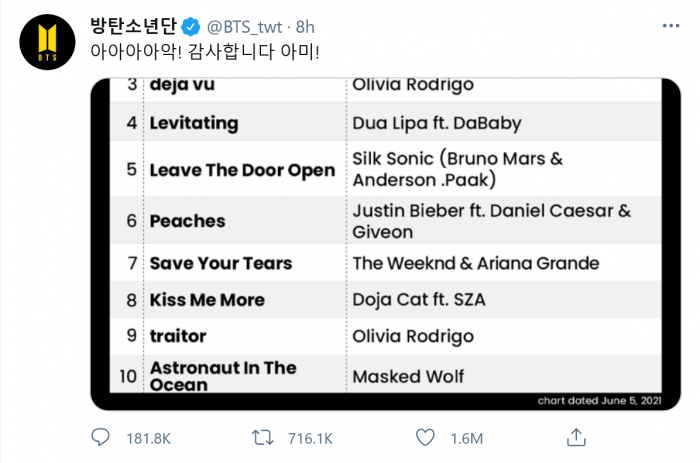The width and height of the screenshot is (700, 463).
Task: Open the @BTS_twt handle link
Action: pos(246,24)
